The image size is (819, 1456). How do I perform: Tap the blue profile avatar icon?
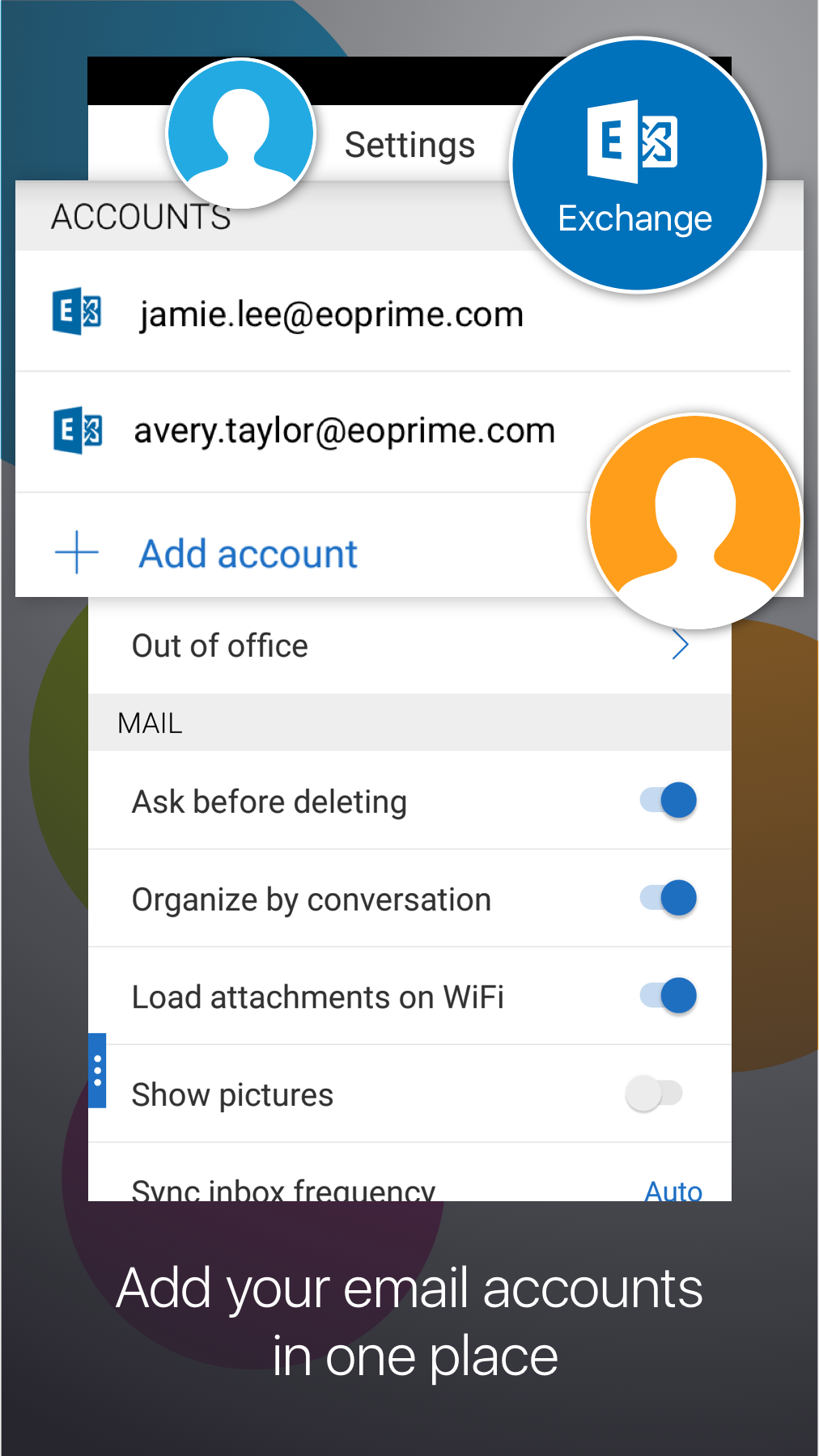pos(240,133)
